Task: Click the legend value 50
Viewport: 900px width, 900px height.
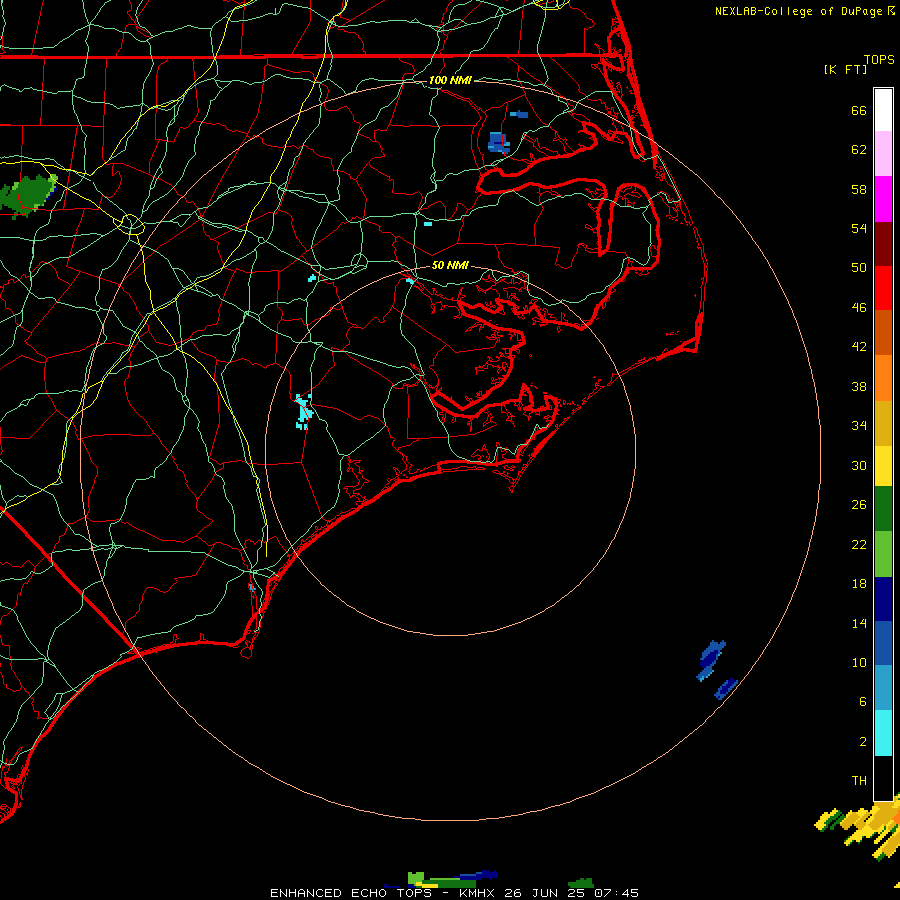Action: pos(859,267)
